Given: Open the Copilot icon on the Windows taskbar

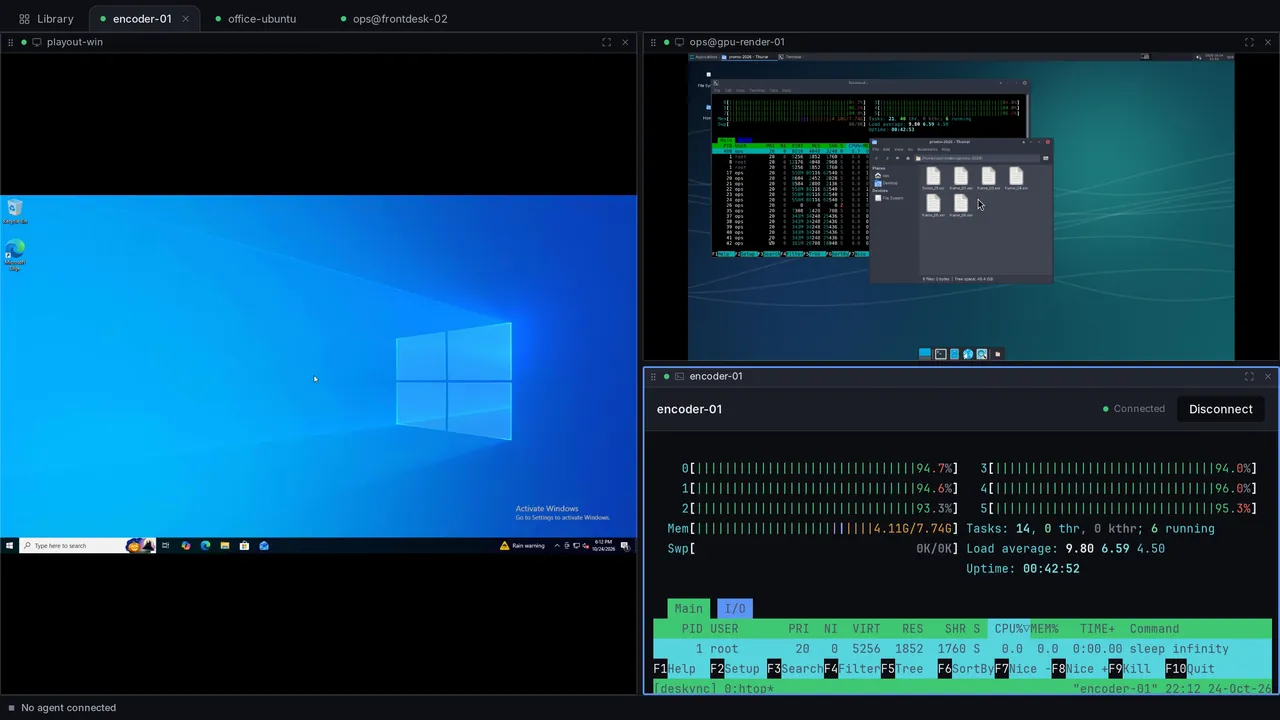Looking at the screenshot, I should click(x=186, y=546).
